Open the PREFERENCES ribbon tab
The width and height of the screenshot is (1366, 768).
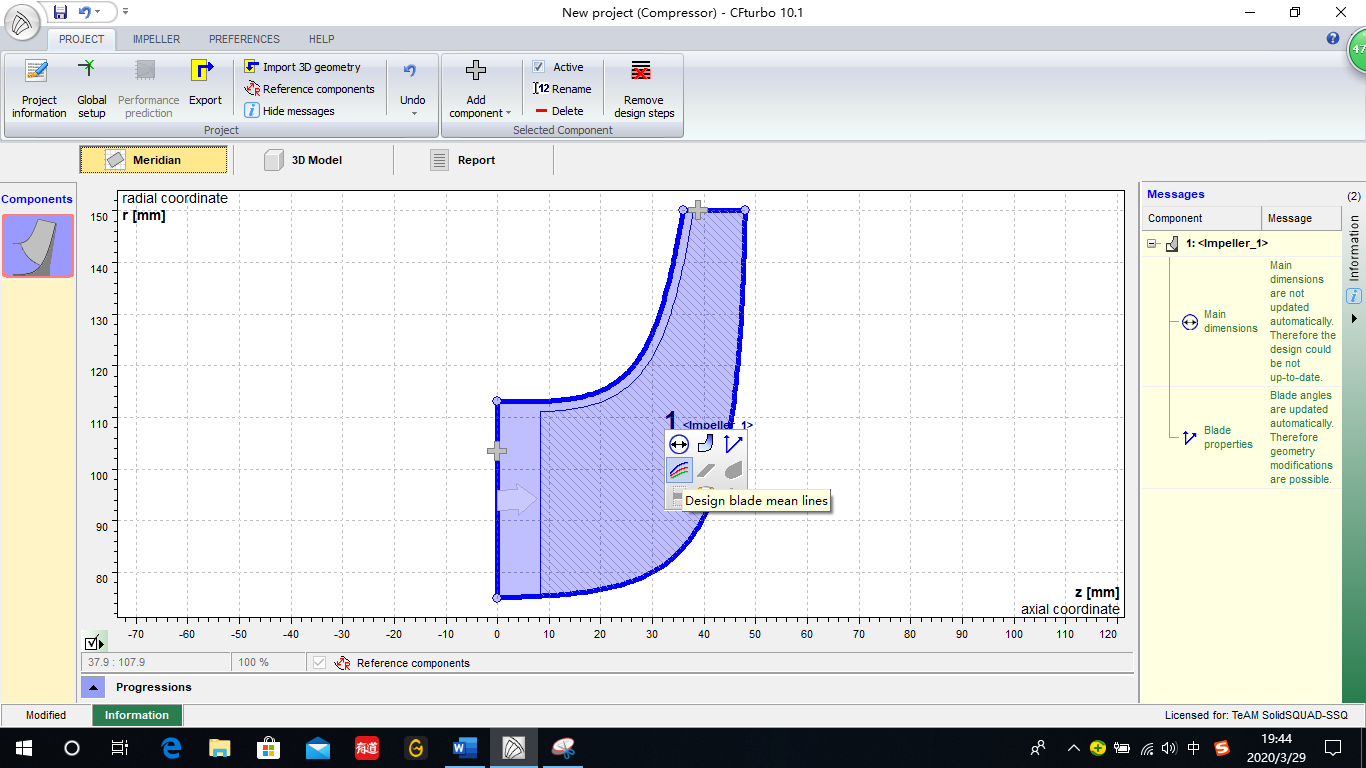click(x=244, y=39)
